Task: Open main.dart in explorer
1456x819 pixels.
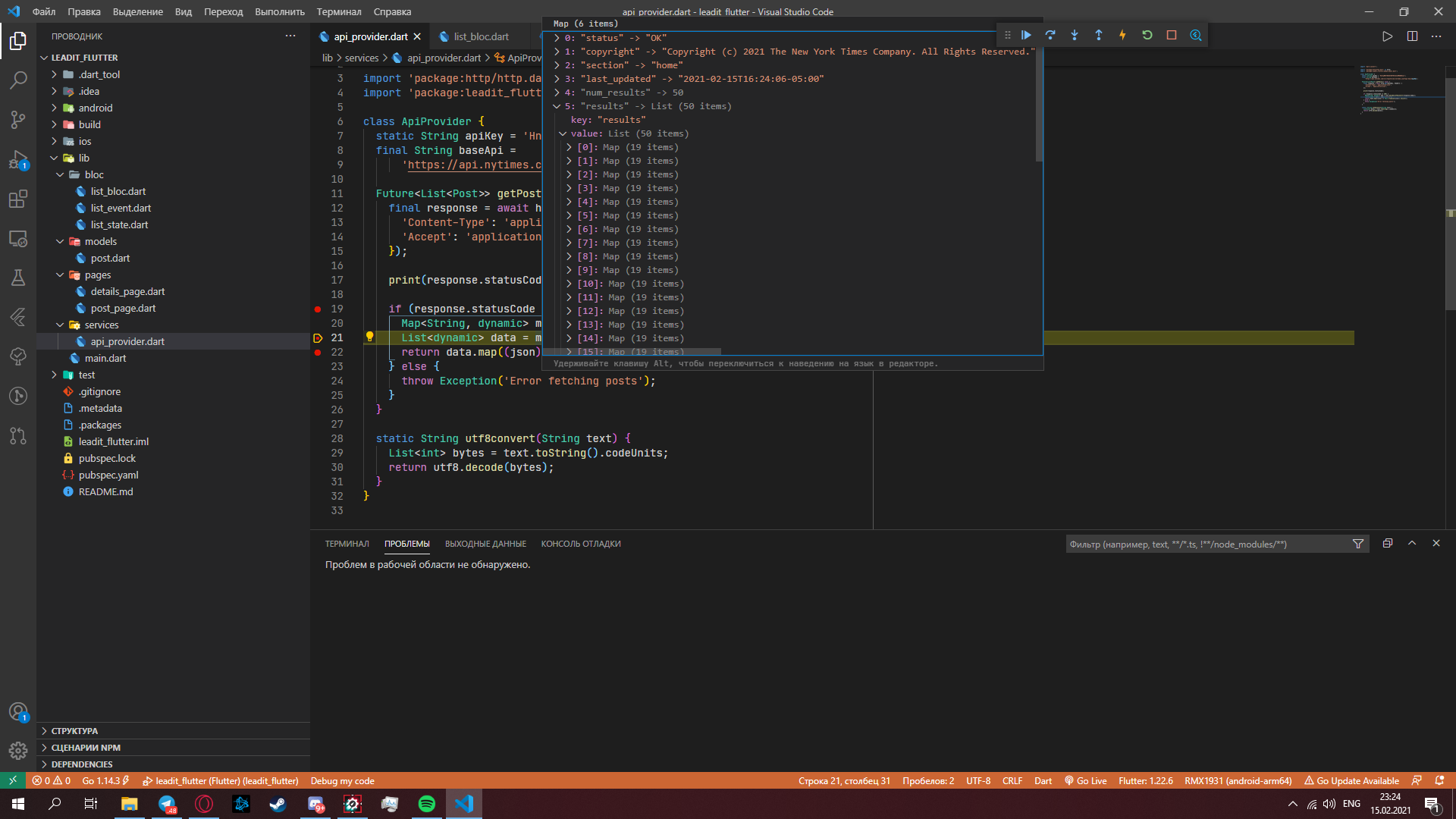Action: 105,358
